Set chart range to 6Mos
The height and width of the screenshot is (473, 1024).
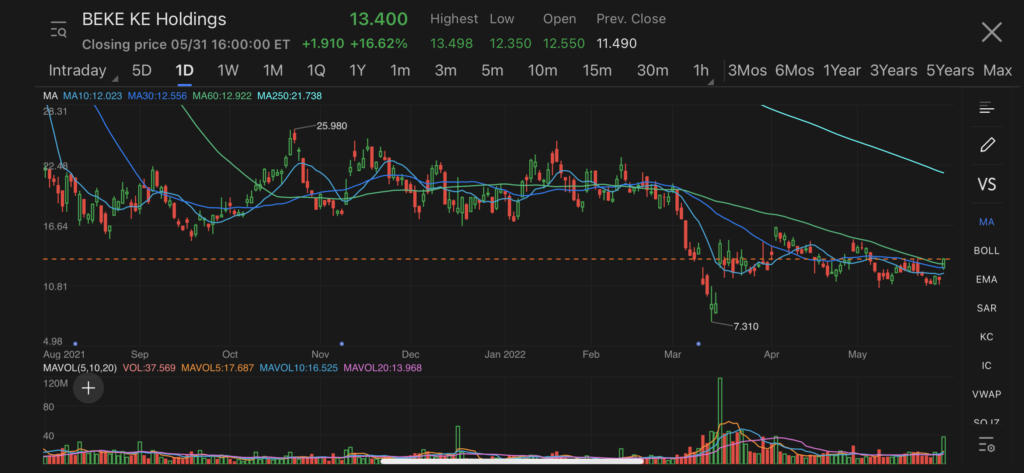[794, 71]
